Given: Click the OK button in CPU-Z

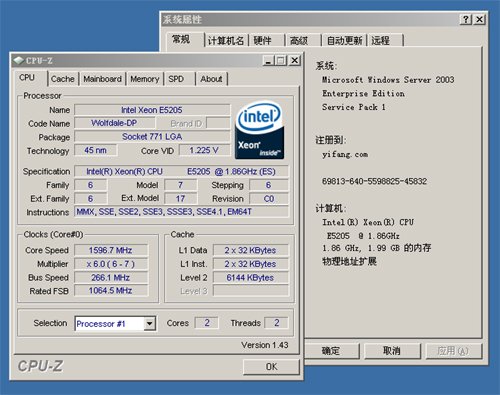Looking at the screenshot, I should tap(271, 367).
